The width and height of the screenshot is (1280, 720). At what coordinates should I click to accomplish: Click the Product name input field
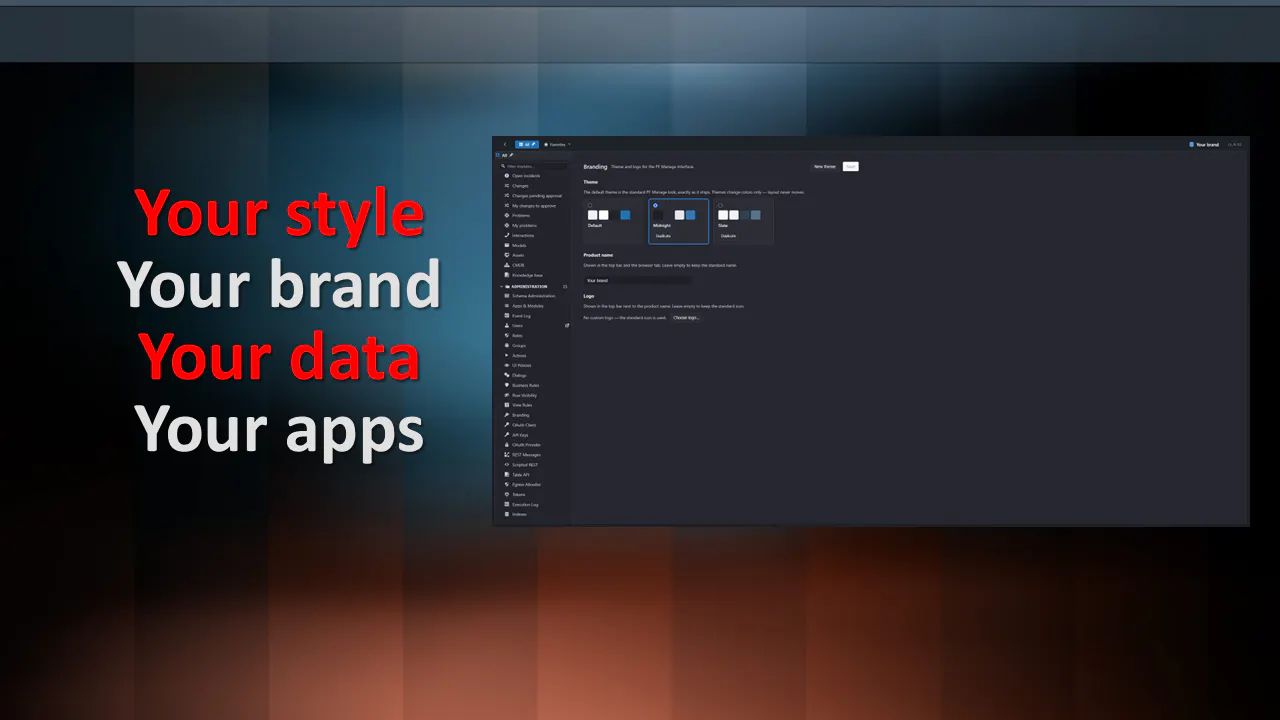tap(637, 281)
